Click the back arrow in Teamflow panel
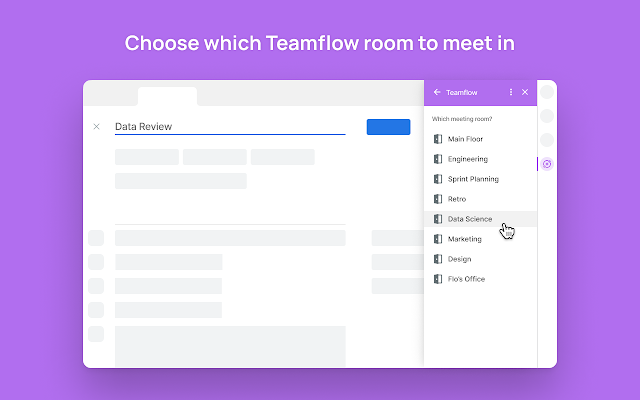 [x=437, y=92]
